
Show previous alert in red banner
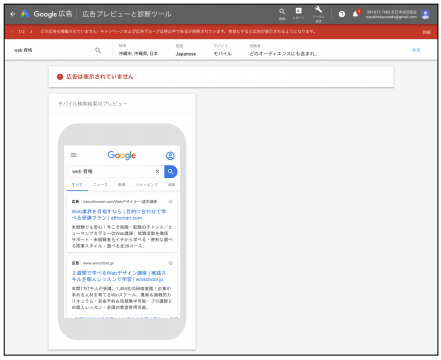coord(12,32)
